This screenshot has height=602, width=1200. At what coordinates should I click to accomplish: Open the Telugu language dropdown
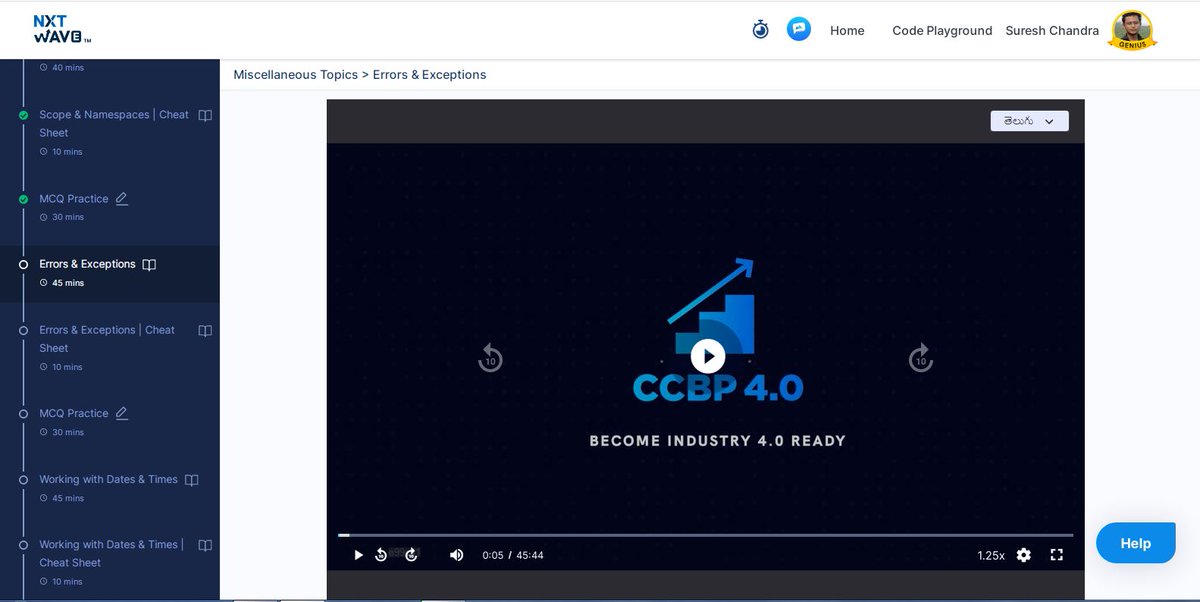tap(1029, 121)
